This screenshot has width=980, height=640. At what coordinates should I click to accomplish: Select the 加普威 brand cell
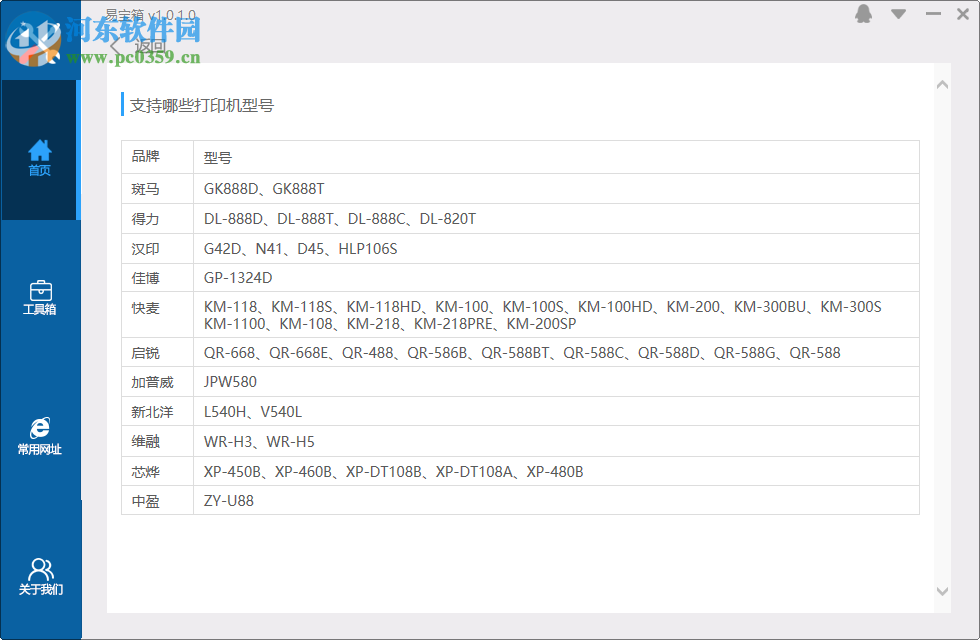click(158, 382)
